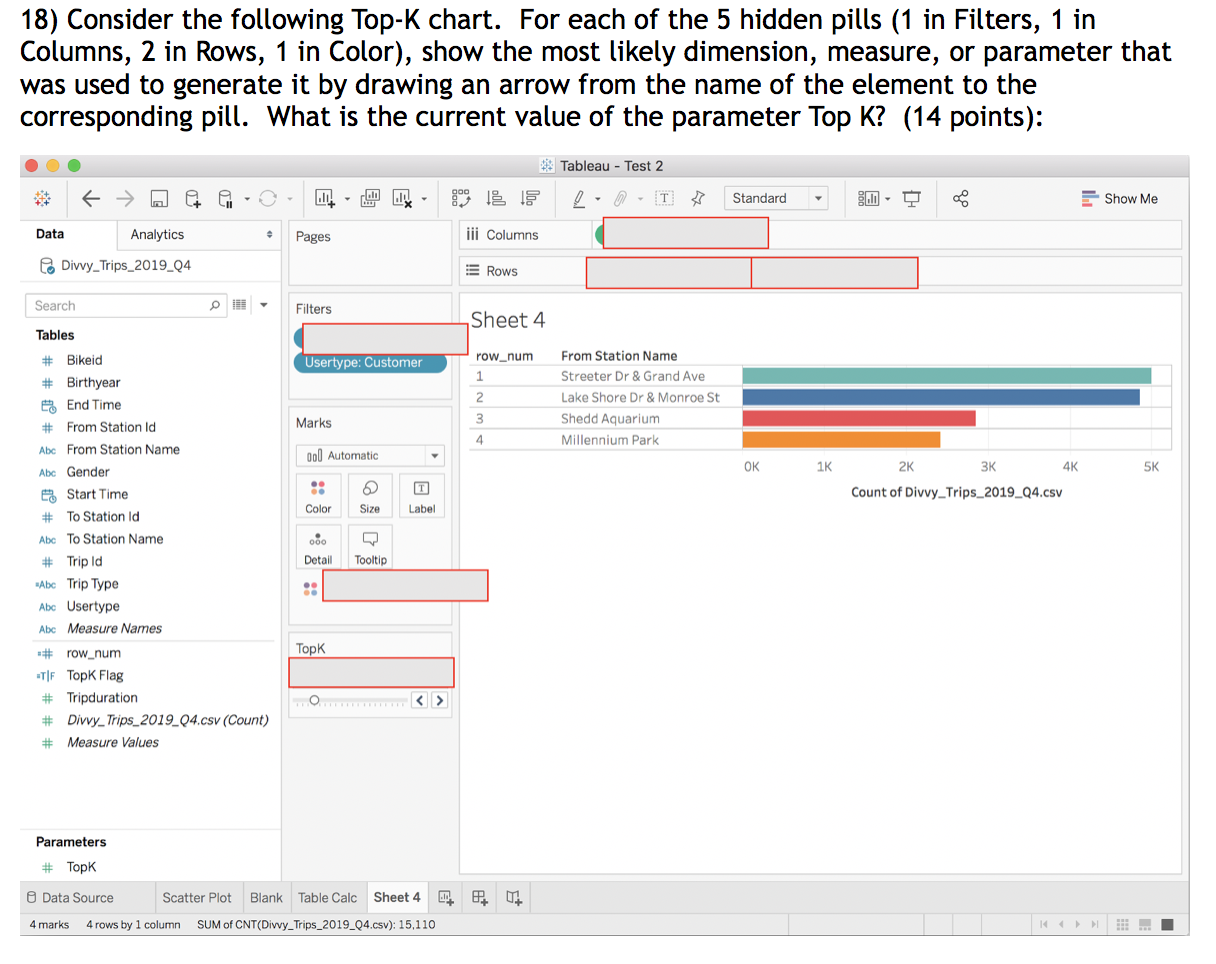Screen dimensions: 1216x964
Task: Click the share workbook icon
Action: [x=961, y=198]
